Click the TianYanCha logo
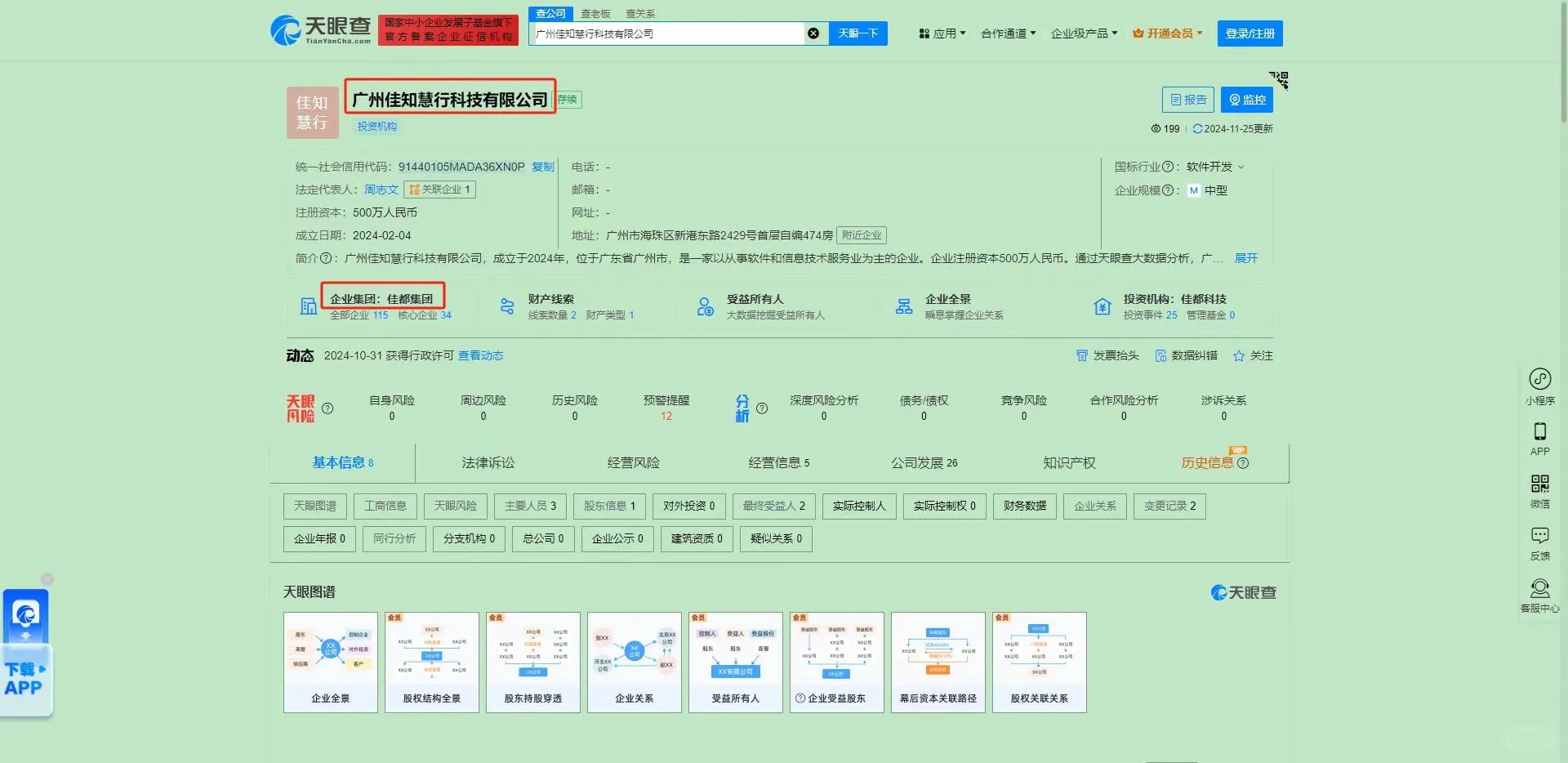The image size is (1568, 763). (321, 30)
